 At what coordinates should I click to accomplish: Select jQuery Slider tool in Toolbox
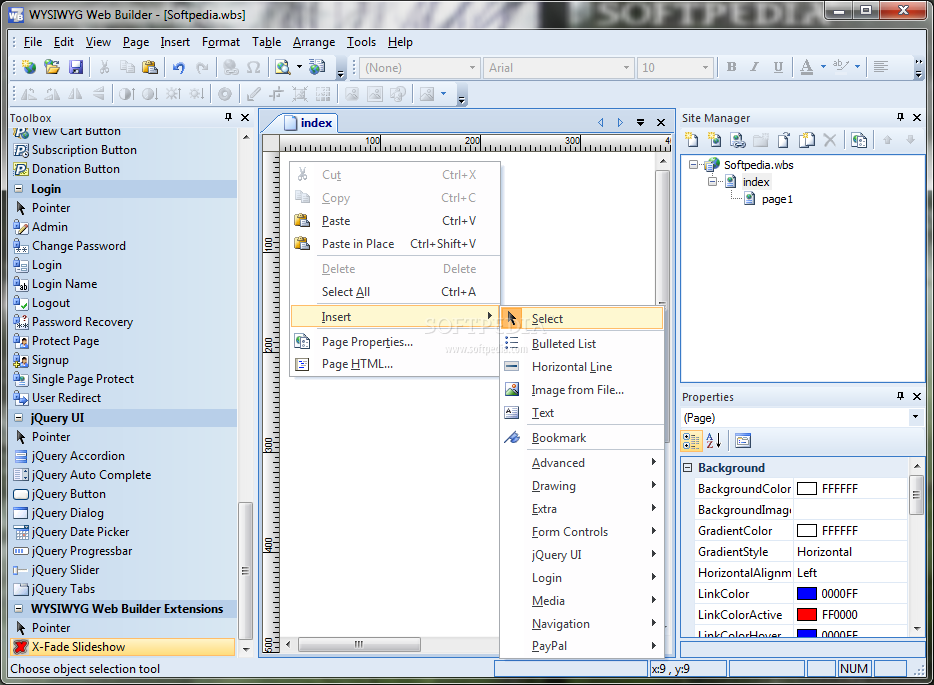click(66, 570)
